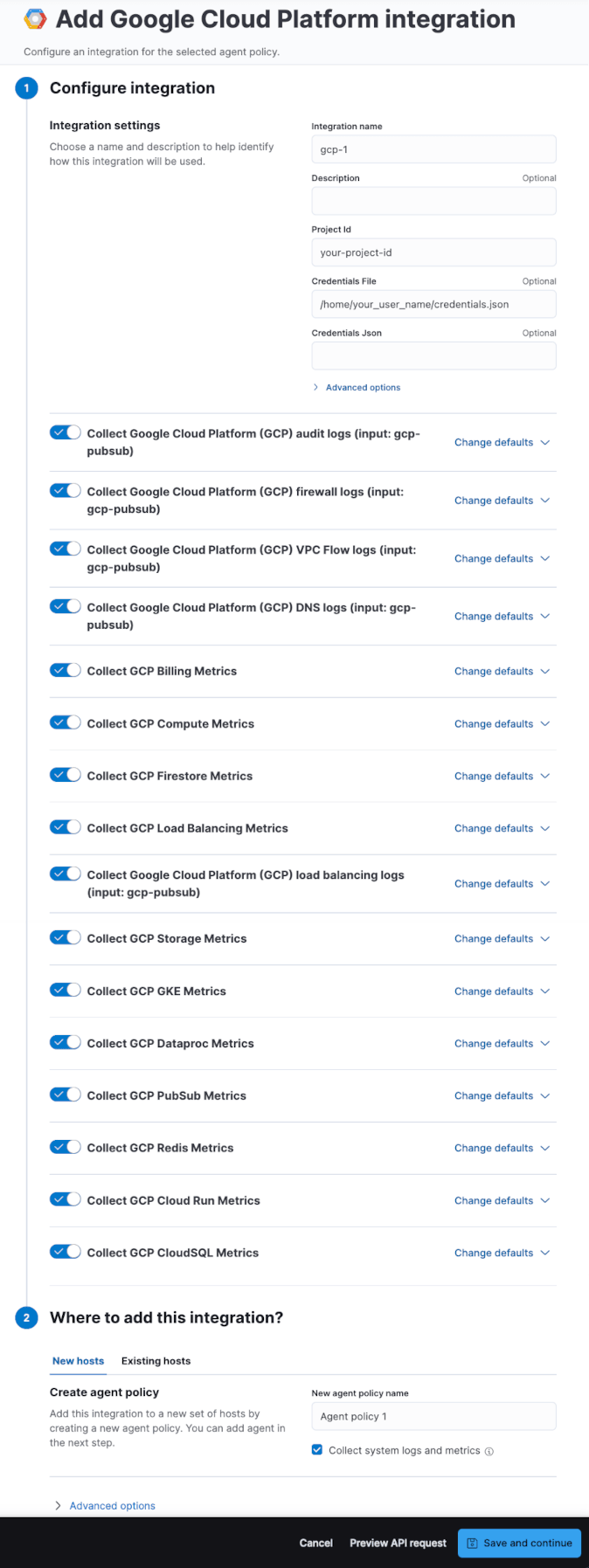Screen dimensions: 589x1568
Task: Expand Advanced options under Credentials Json
Action: point(363,388)
